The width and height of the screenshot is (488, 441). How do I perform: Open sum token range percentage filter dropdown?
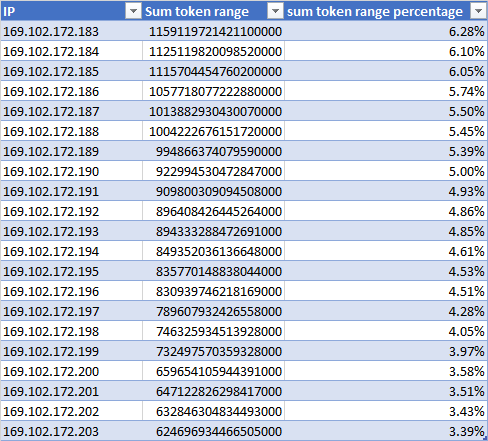click(x=478, y=11)
